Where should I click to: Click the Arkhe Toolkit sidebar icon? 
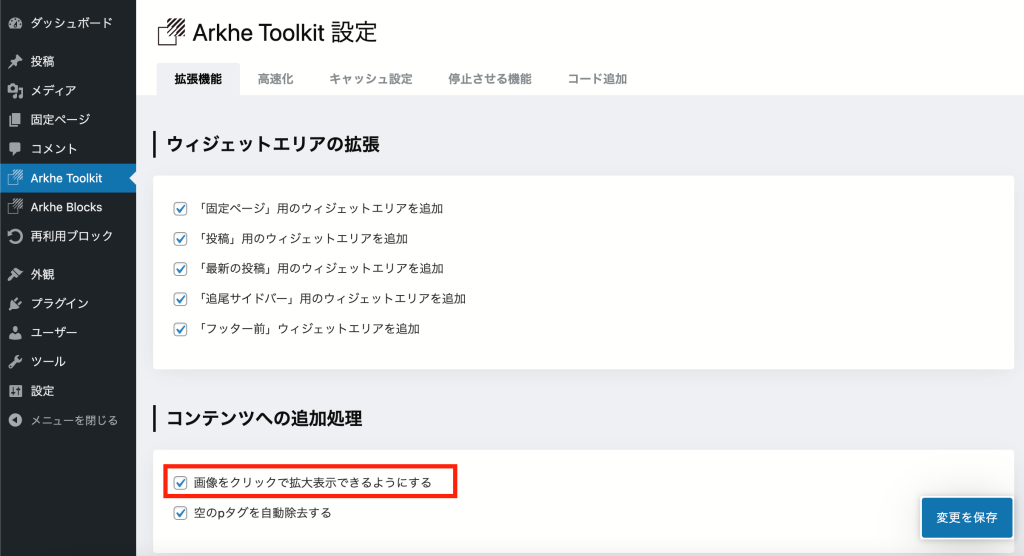point(15,178)
